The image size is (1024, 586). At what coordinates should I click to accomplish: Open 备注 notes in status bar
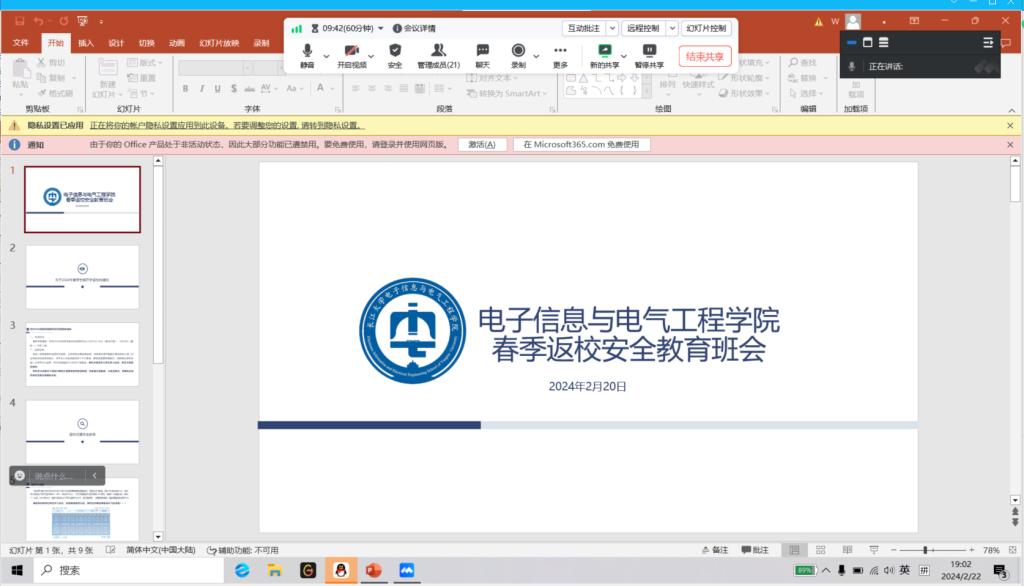click(x=714, y=550)
